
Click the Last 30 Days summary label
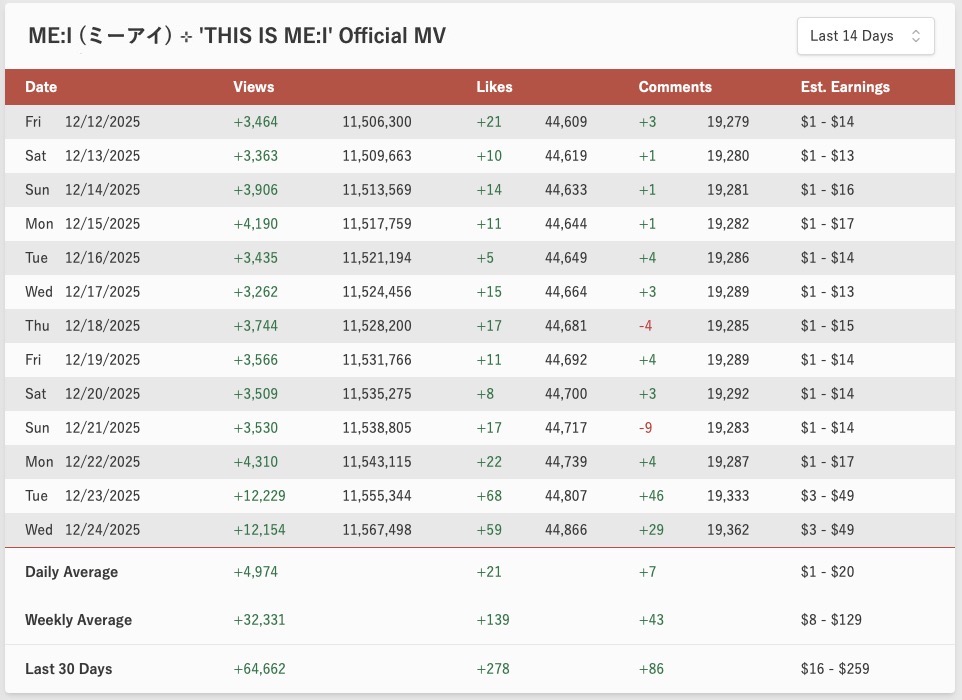point(70,669)
